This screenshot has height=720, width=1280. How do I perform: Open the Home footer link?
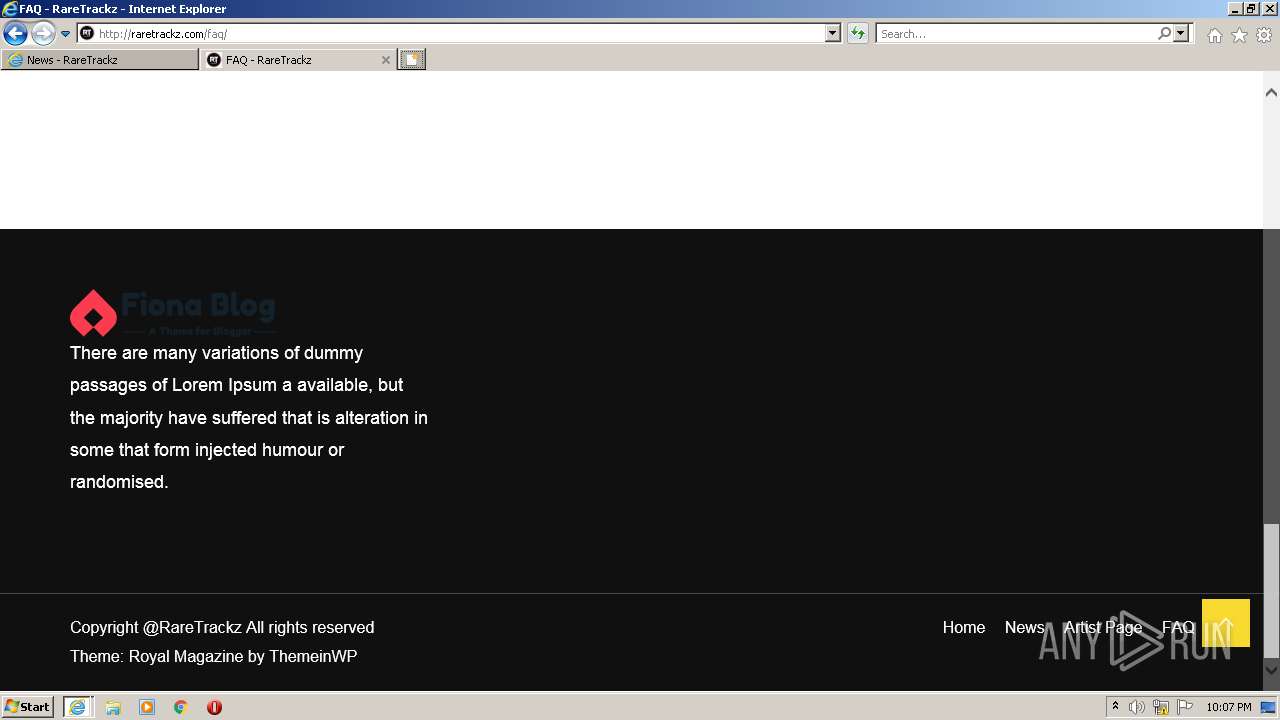[x=964, y=627]
